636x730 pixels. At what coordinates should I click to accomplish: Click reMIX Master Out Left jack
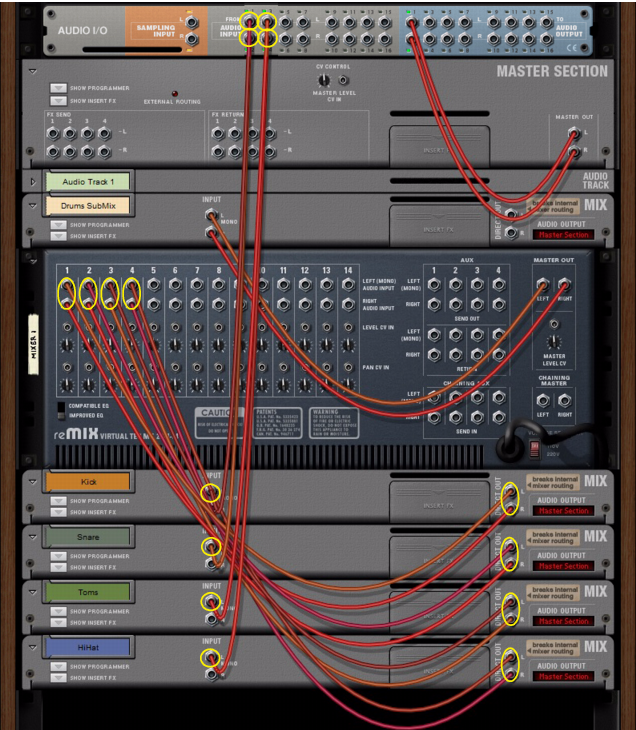tap(543, 284)
